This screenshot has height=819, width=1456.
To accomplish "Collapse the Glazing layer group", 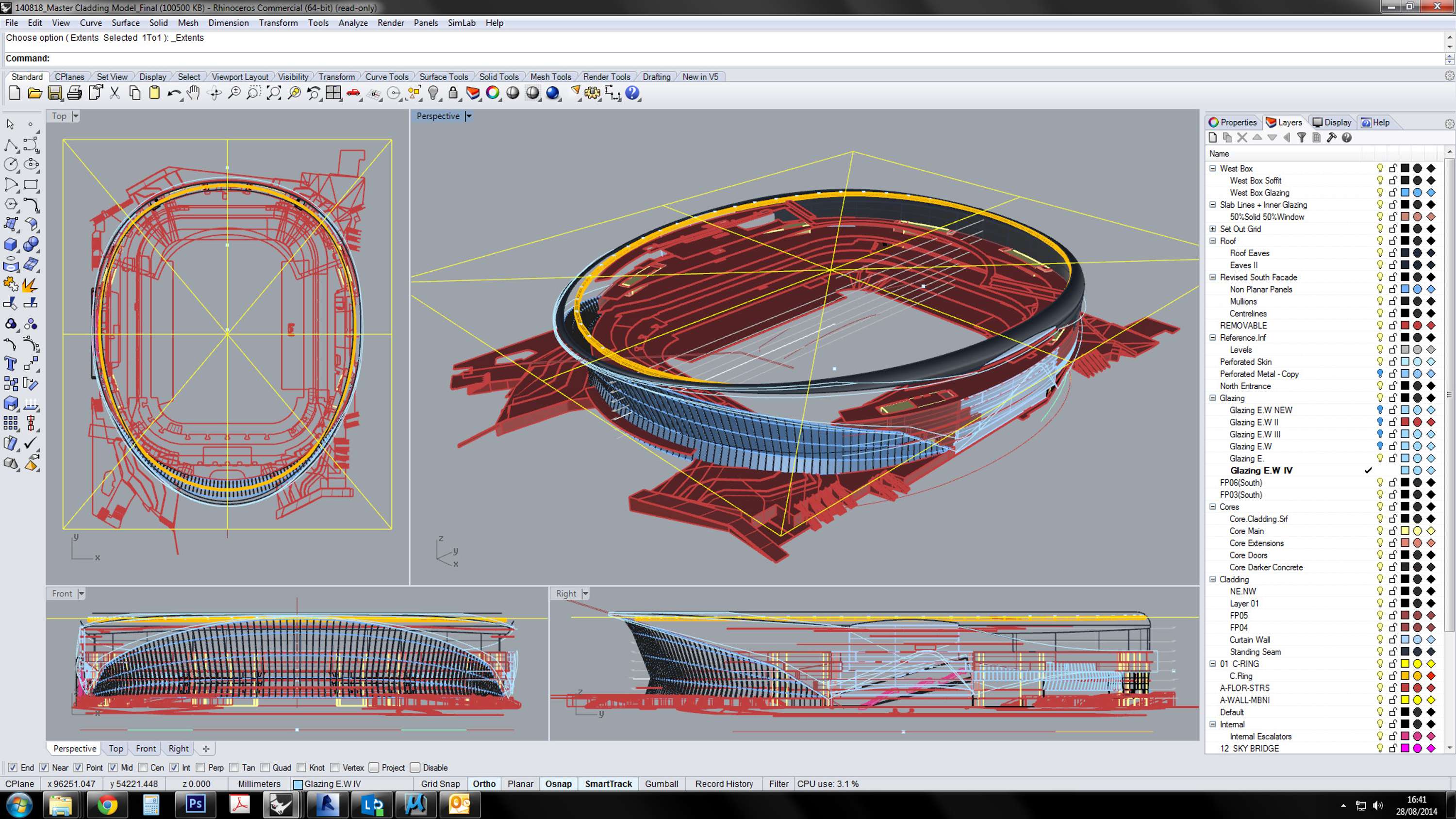I will [1213, 398].
